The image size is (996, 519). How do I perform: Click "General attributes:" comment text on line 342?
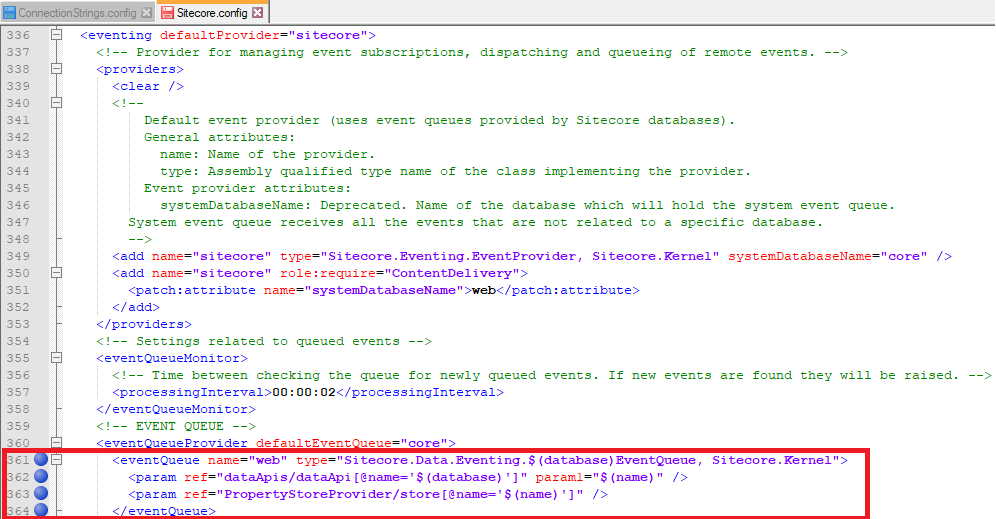coord(220,137)
